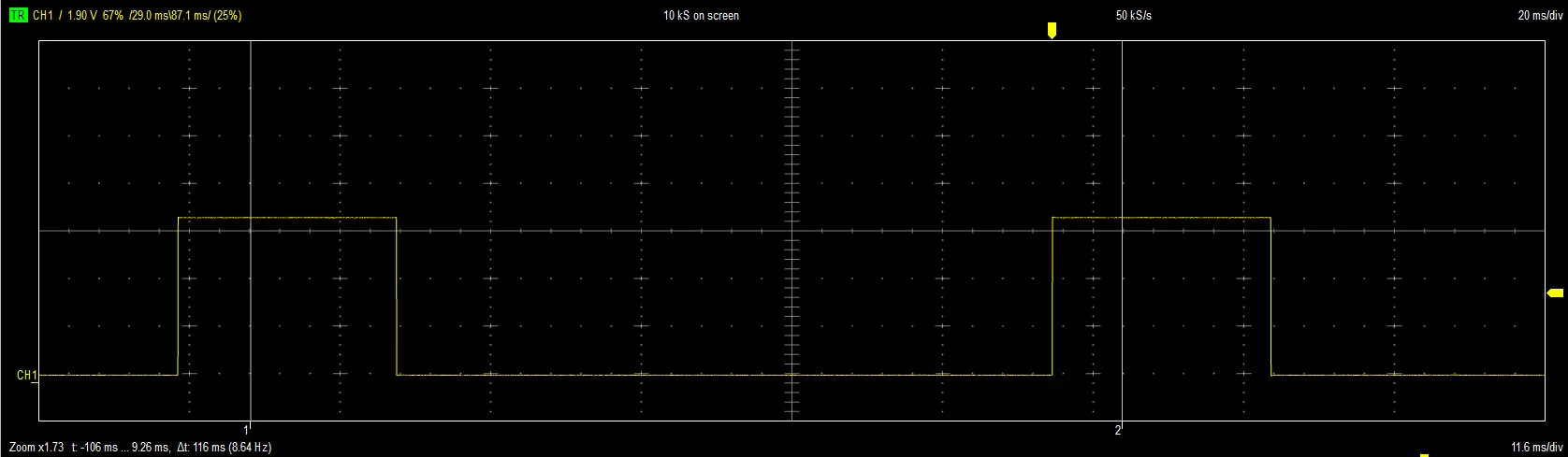Select the yellow trigger position marker at top
Viewport: 1568px width, 457px height.
1052,31
